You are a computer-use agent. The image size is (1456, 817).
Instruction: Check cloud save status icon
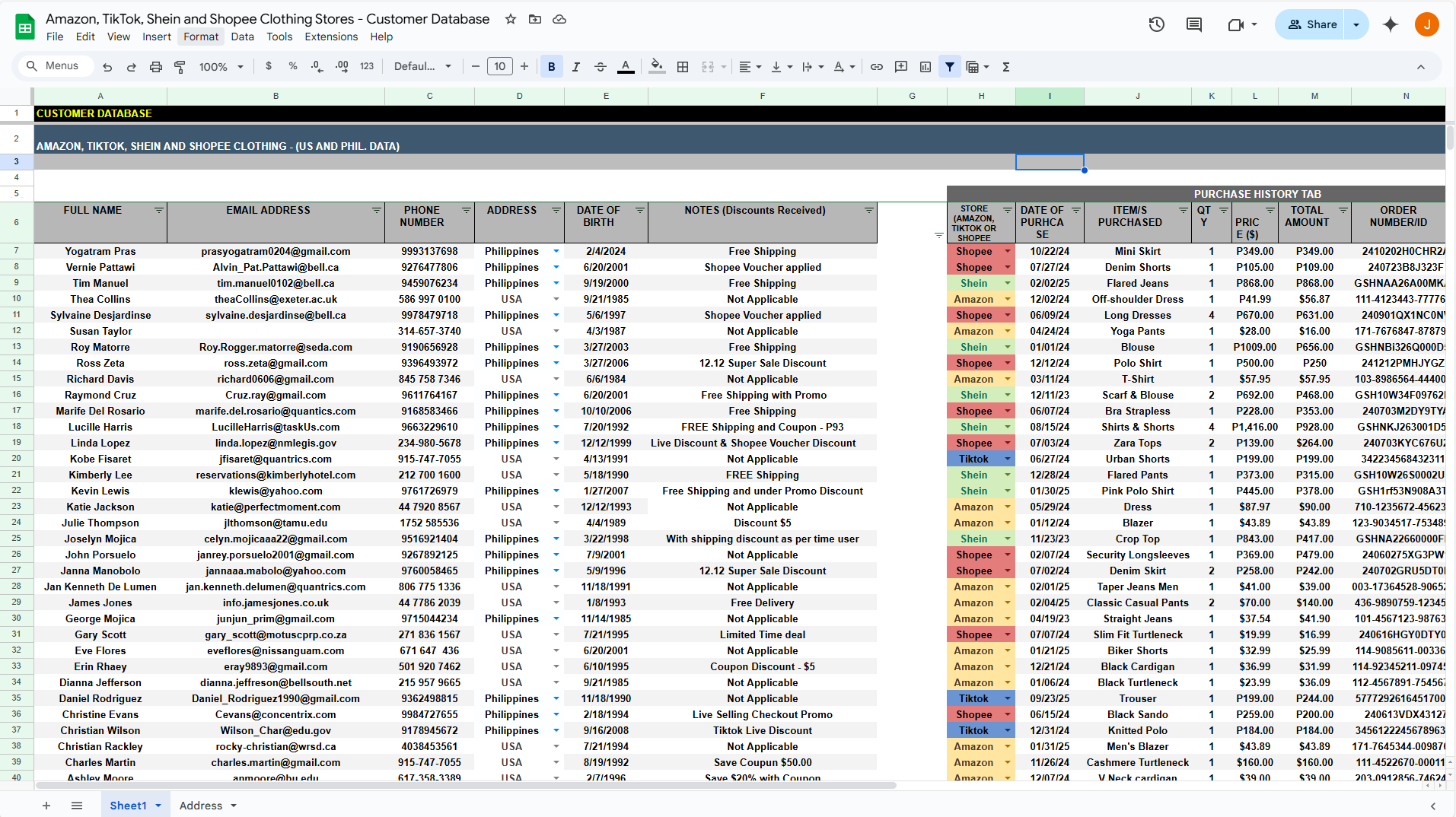(559, 19)
